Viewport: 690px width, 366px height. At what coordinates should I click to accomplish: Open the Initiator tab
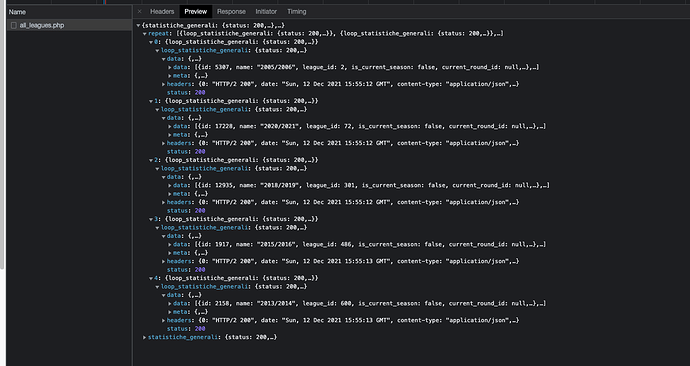[x=266, y=11]
